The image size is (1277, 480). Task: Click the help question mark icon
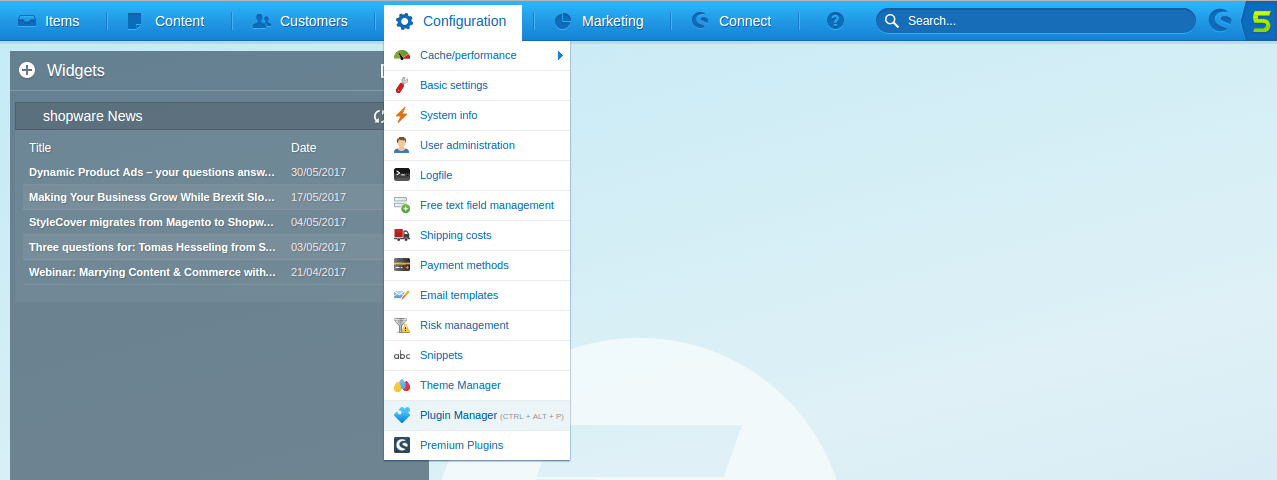836,20
